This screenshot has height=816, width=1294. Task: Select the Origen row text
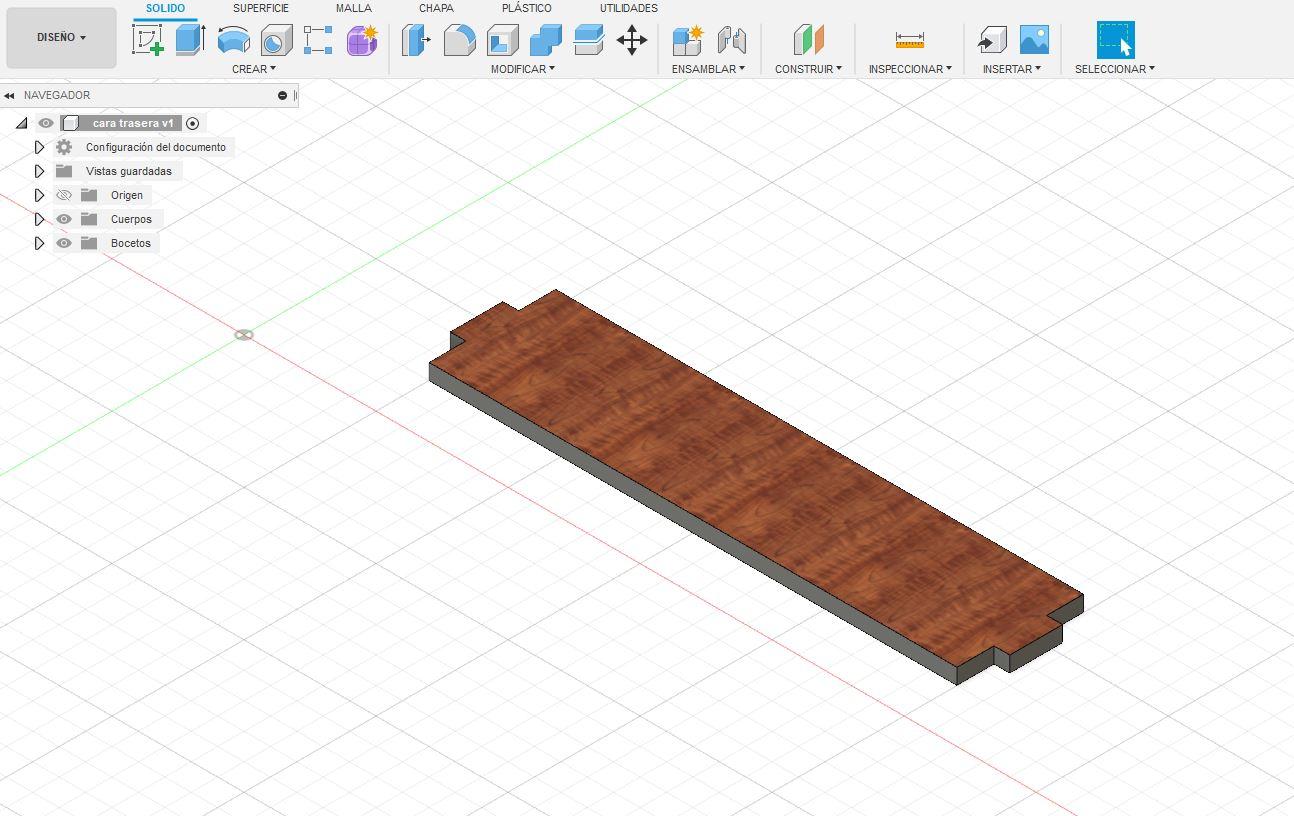point(127,195)
